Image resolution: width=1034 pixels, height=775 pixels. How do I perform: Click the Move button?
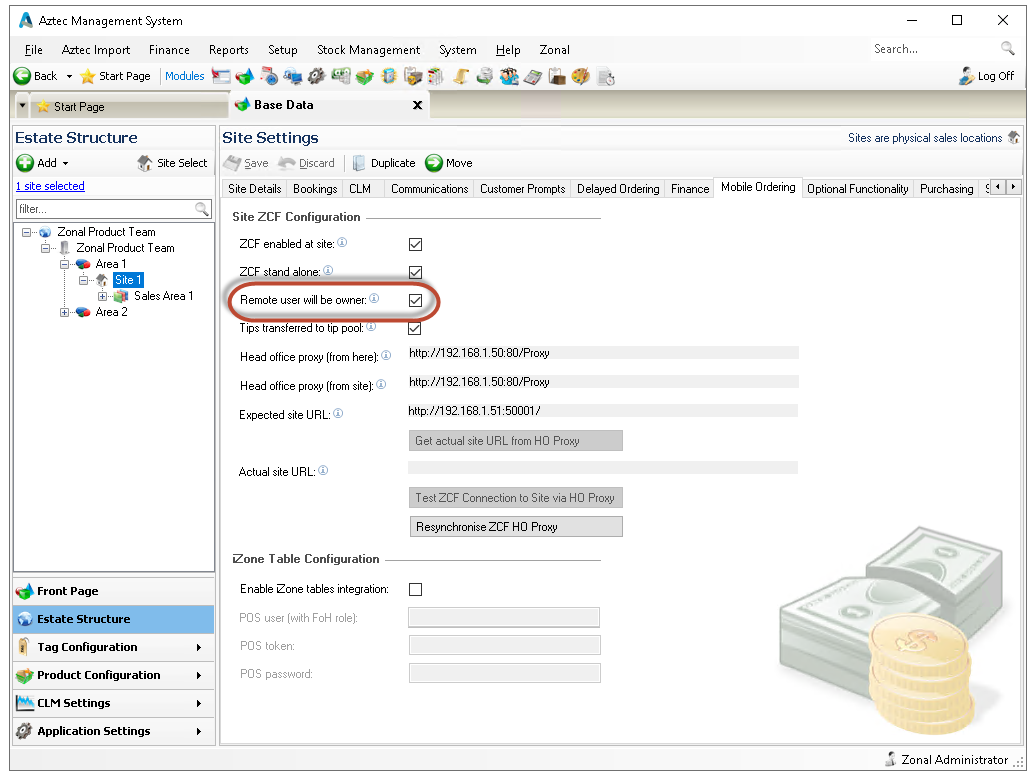coord(449,164)
